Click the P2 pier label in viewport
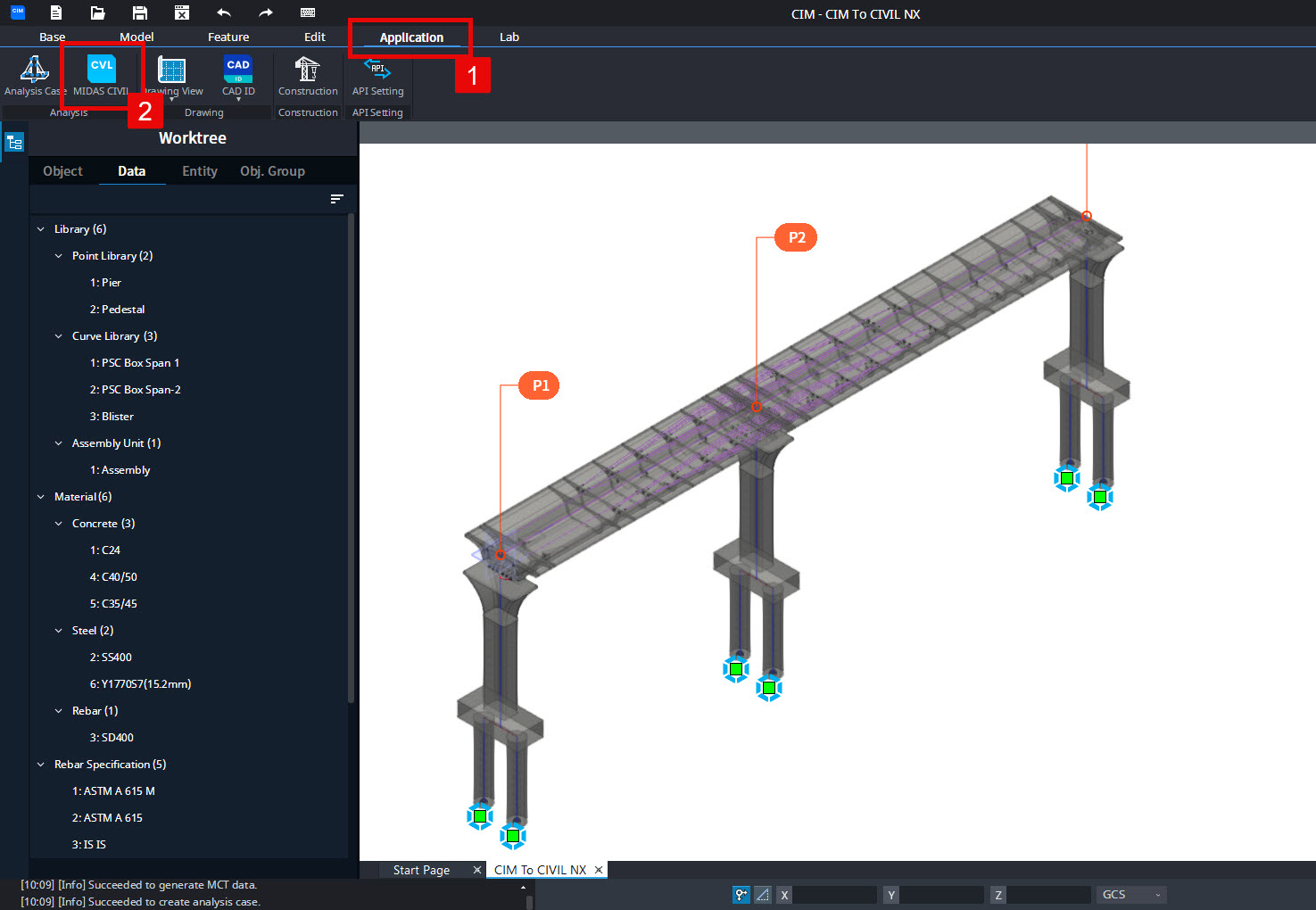Viewport: 1316px width, 910px height. click(x=797, y=237)
